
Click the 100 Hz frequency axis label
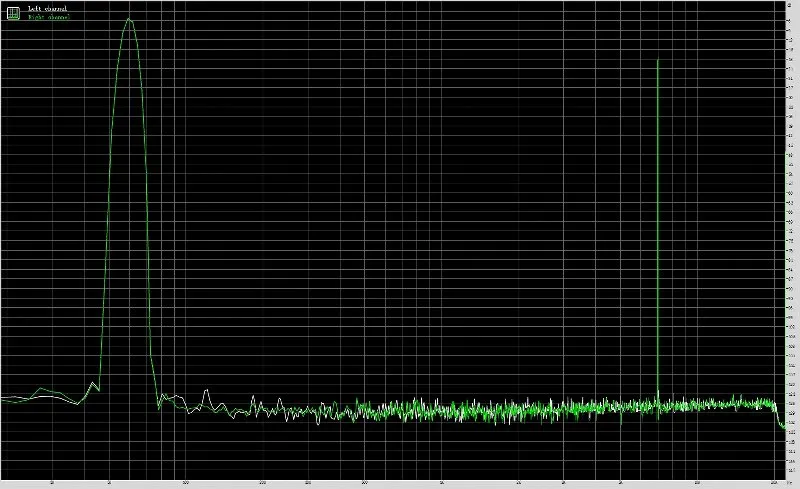pyautogui.click(x=186, y=482)
